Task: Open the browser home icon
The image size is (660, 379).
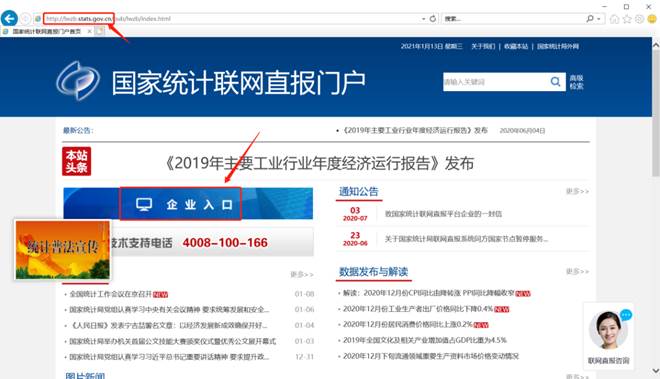Action: [615, 19]
